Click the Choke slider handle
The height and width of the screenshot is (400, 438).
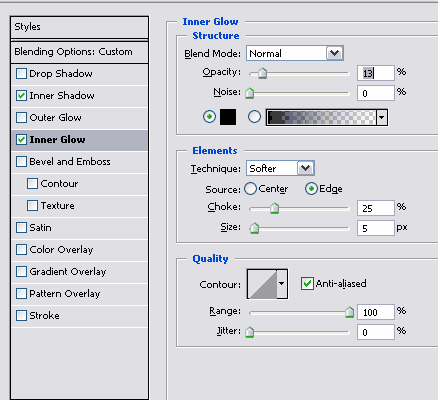[274, 208]
